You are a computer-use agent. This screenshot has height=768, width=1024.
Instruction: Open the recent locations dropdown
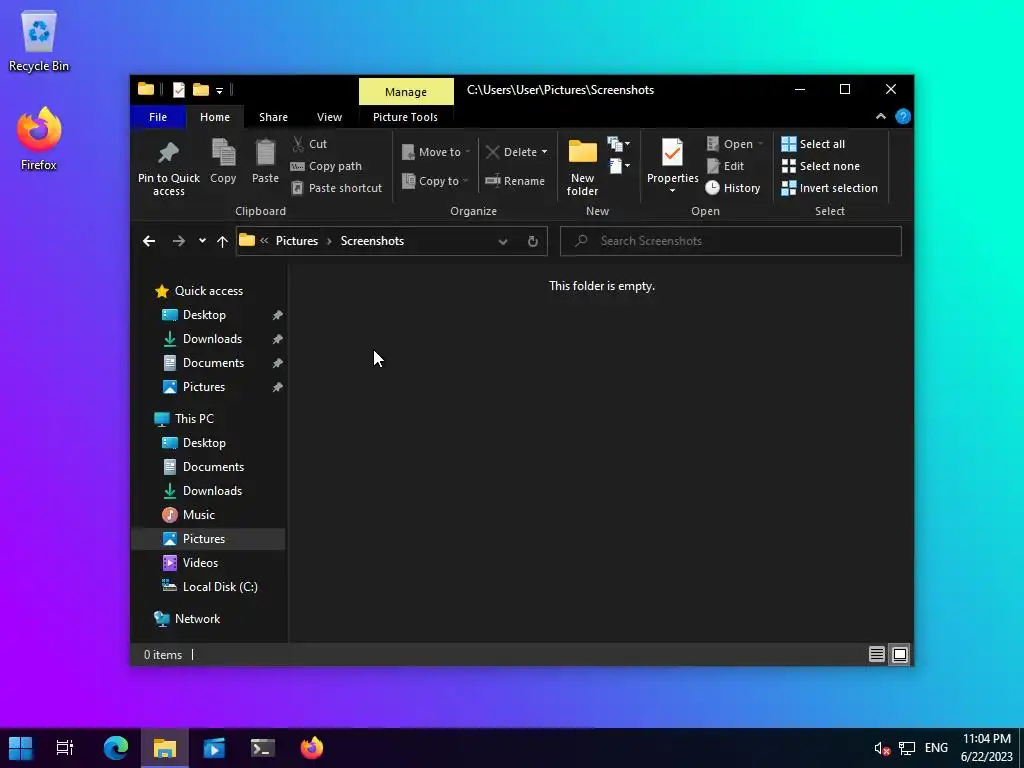click(202, 241)
